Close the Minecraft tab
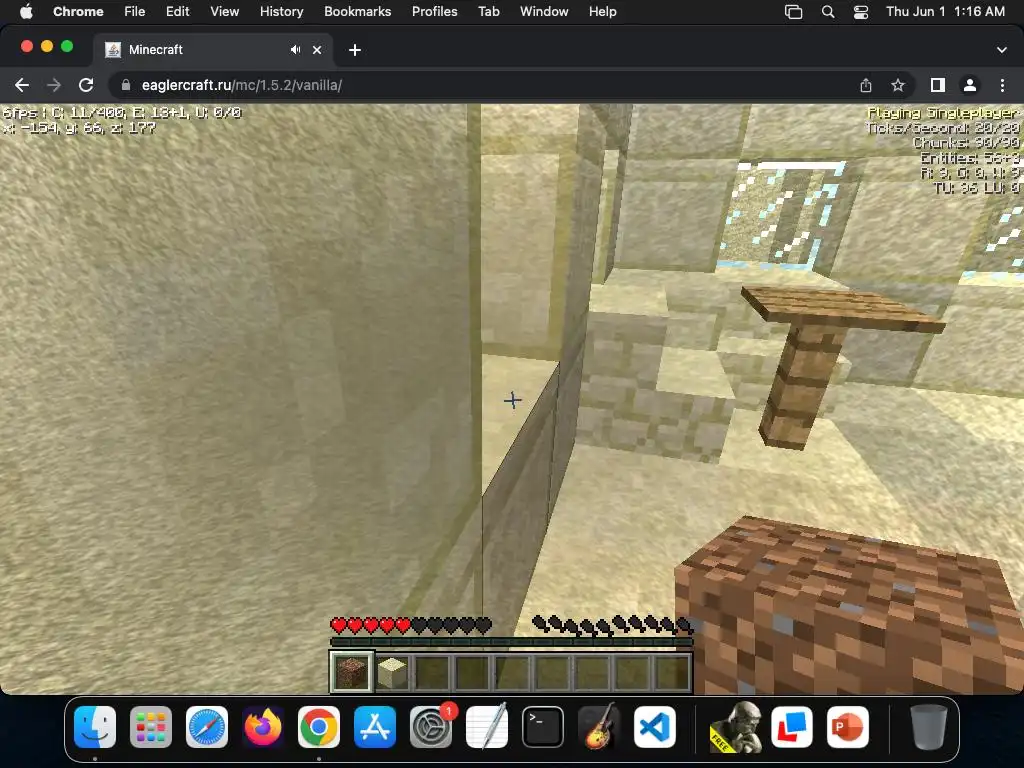This screenshot has width=1024, height=768. tap(317, 50)
